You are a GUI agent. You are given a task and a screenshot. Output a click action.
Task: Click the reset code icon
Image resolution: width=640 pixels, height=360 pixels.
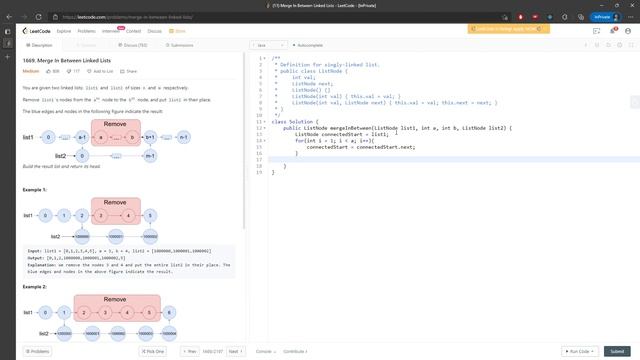point(608,45)
